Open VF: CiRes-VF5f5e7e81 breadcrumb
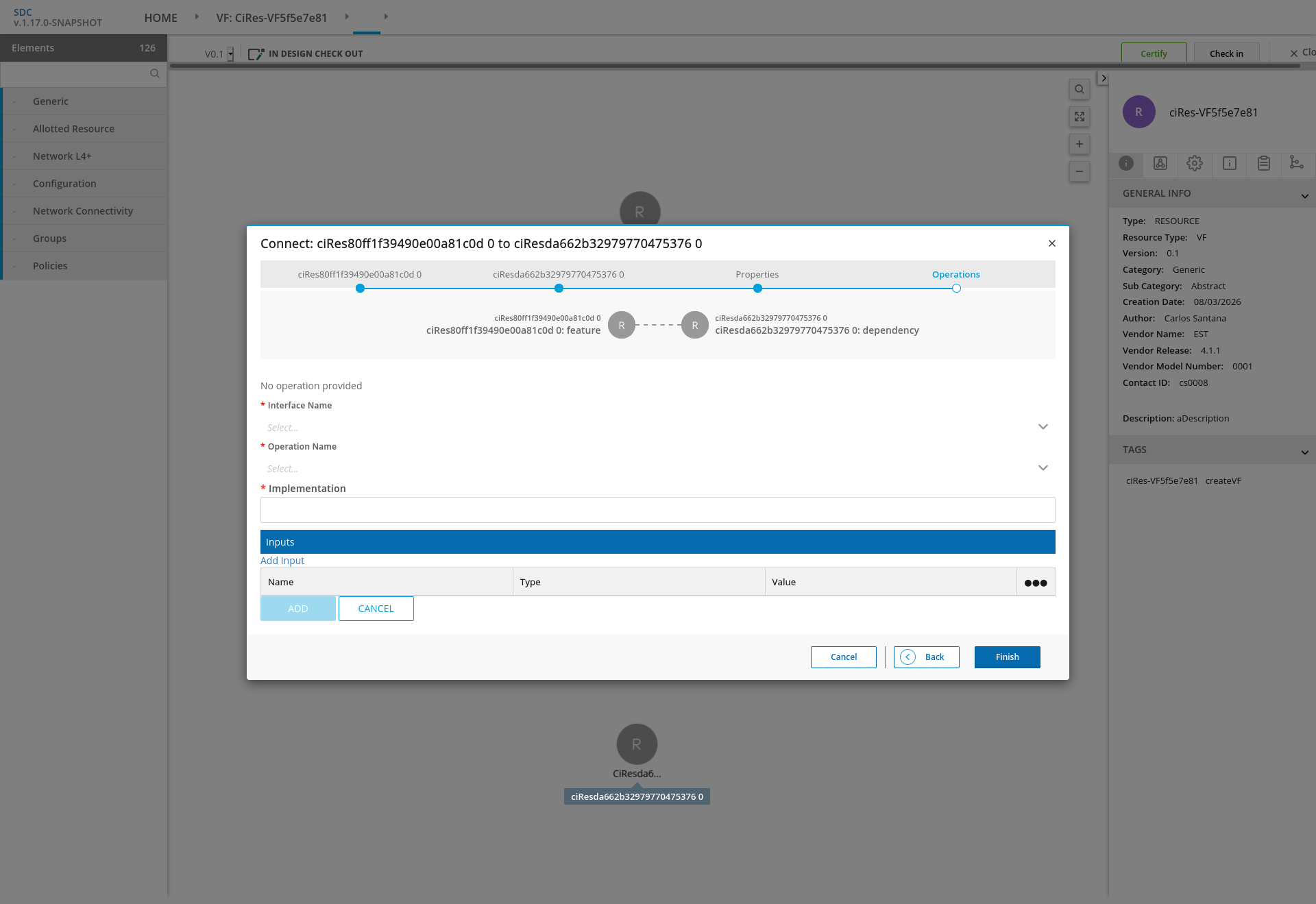Image resolution: width=1316 pixels, height=904 pixels. tap(271, 18)
